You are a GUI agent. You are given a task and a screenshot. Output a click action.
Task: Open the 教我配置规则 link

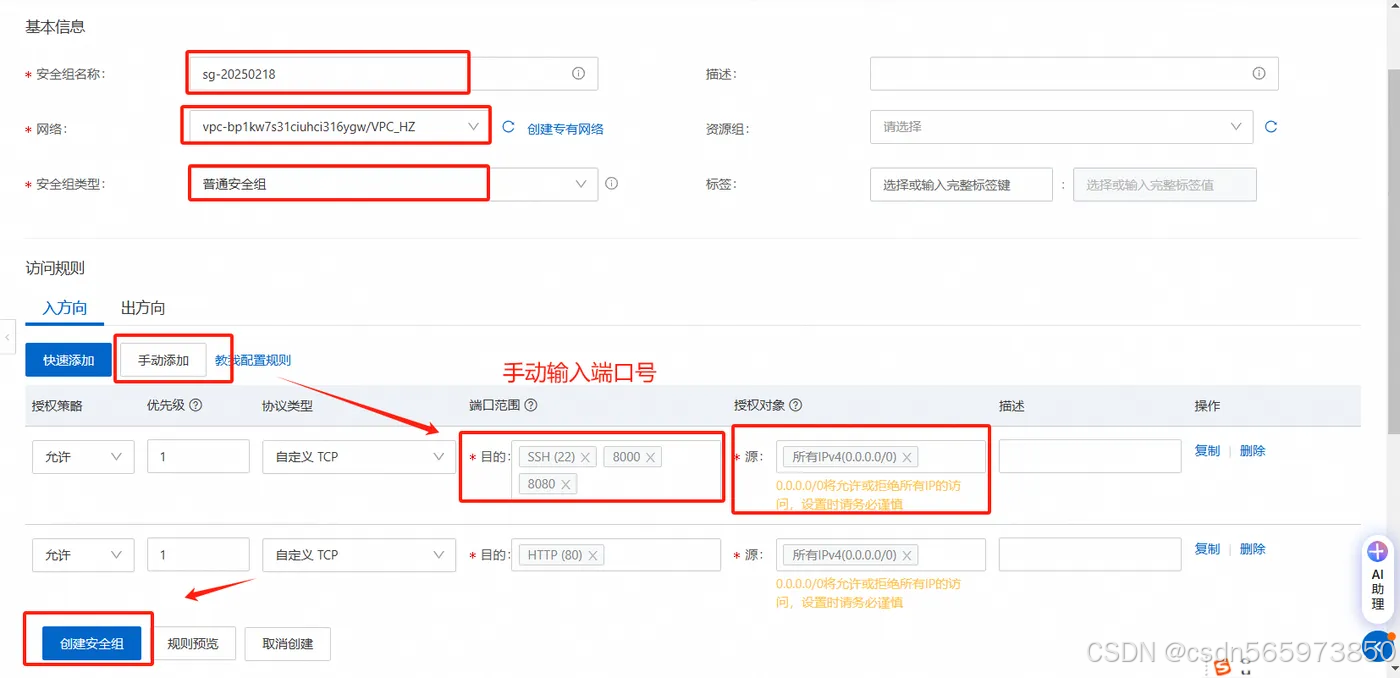click(x=253, y=360)
